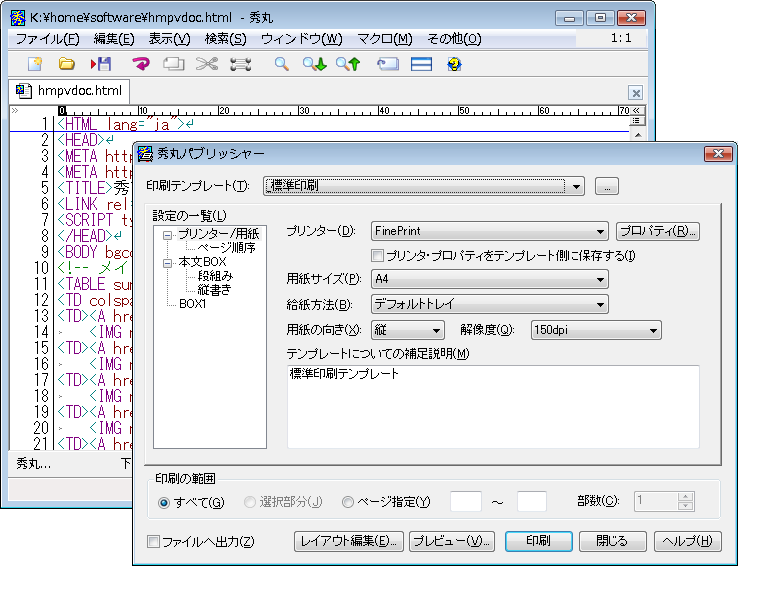Click the ruler right collapse chevron
Screen dimensions: 764x601
(636, 111)
